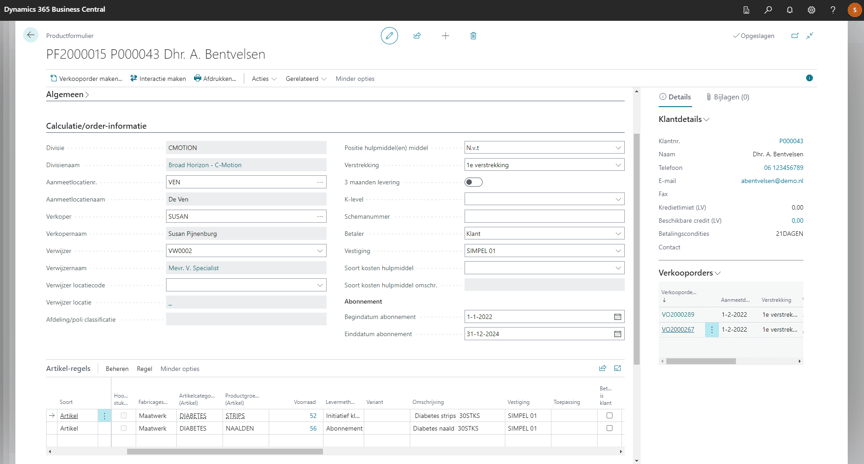The image size is (864, 464).
Task: Click voorraad value 52
Action: pos(313,416)
